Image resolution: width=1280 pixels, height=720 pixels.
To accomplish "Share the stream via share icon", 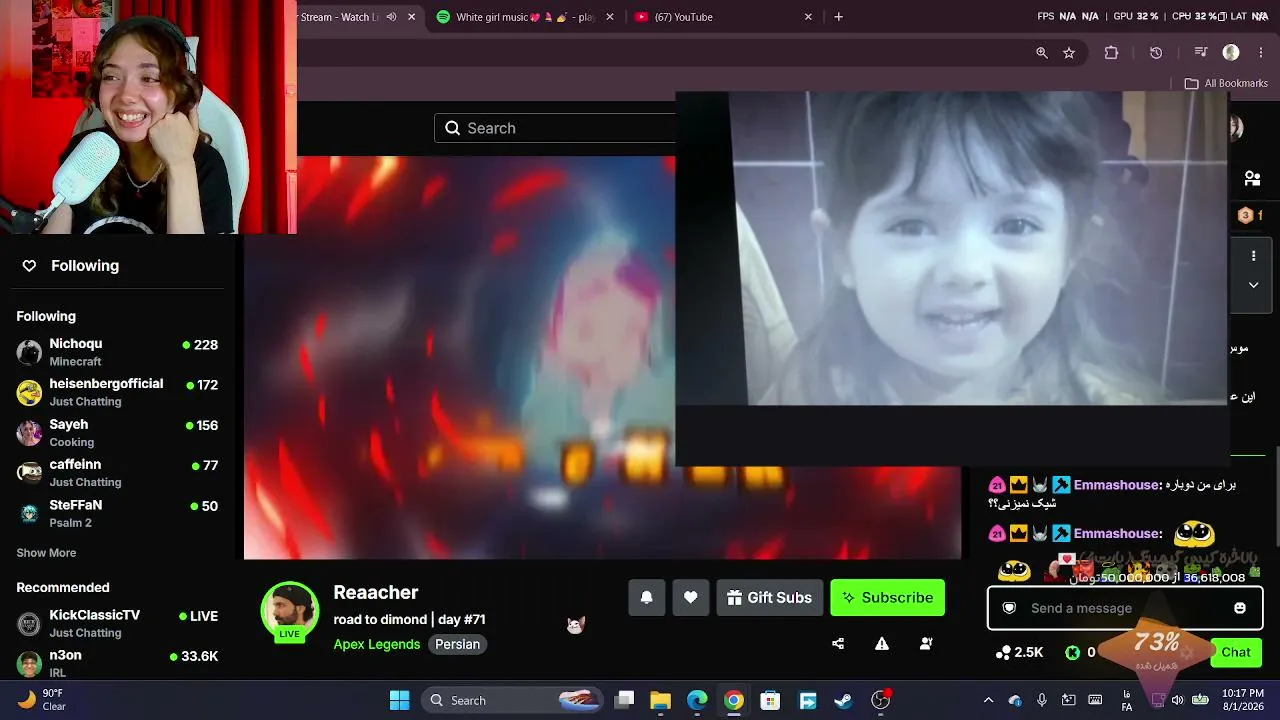I will [838, 644].
